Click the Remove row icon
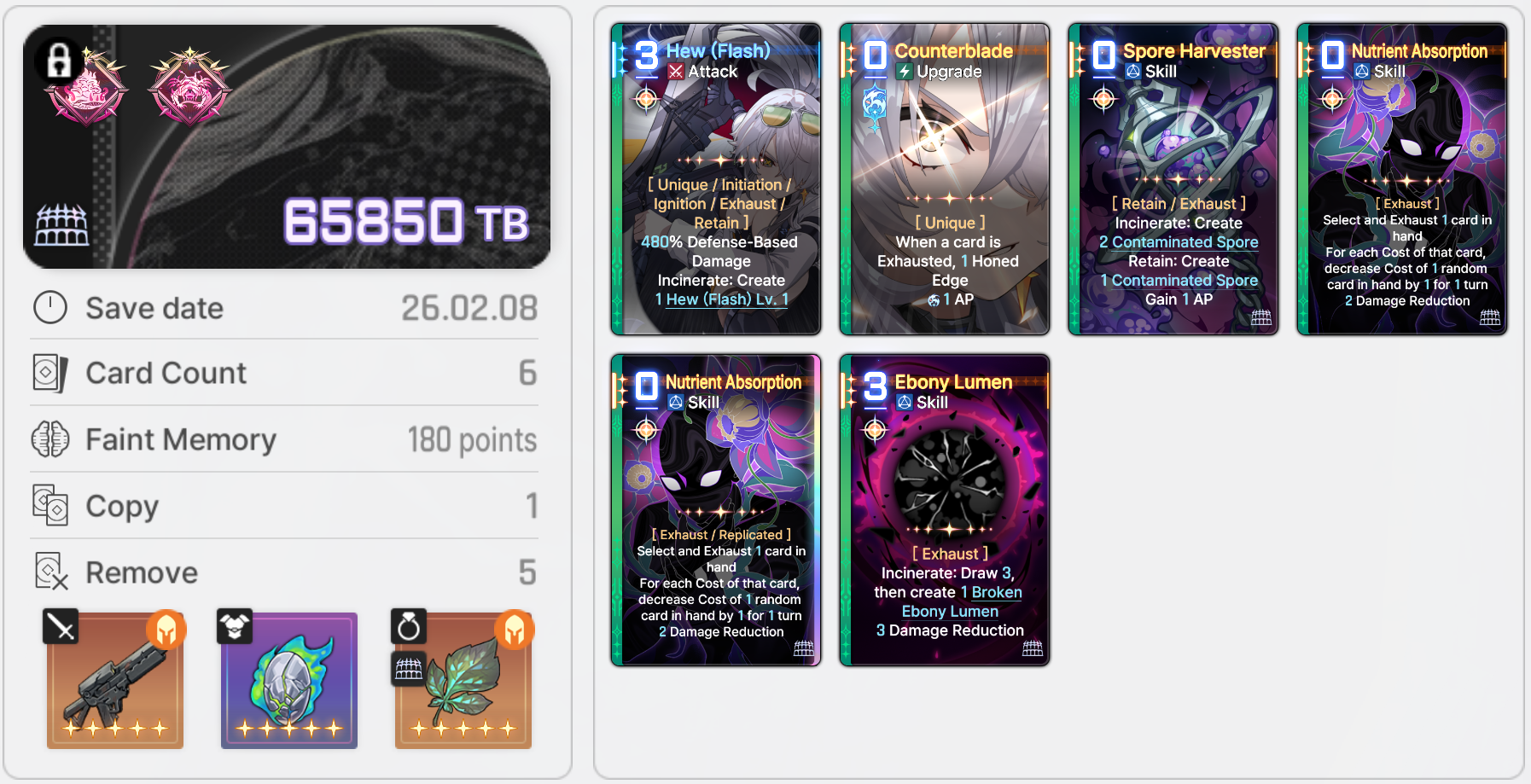Viewport: 1531px width, 784px height. [50, 572]
